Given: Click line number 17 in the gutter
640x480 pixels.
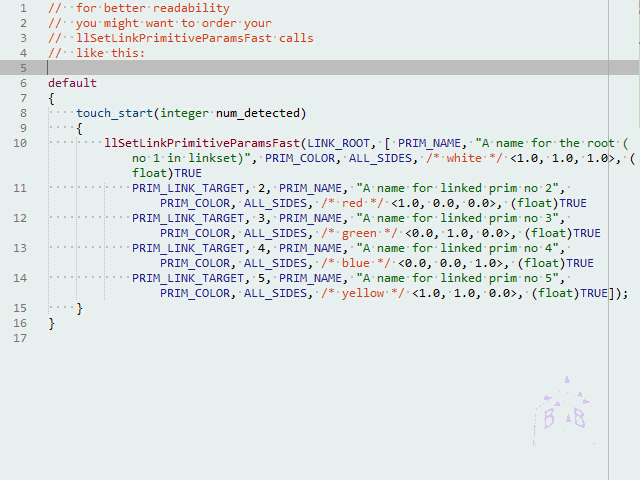Looking at the screenshot, I should coord(21,338).
